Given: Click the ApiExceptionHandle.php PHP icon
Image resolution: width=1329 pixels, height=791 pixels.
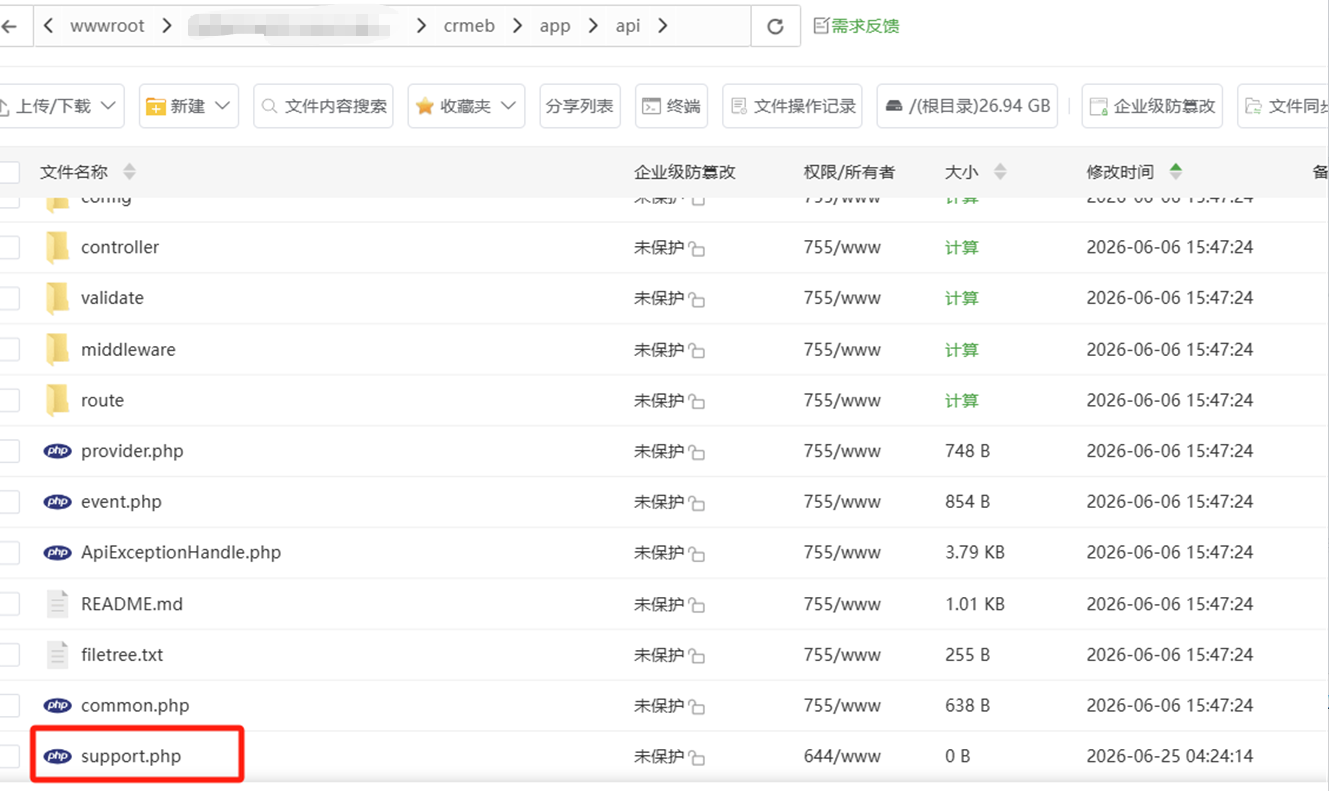Looking at the screenshot, I should tap(58, 553).
